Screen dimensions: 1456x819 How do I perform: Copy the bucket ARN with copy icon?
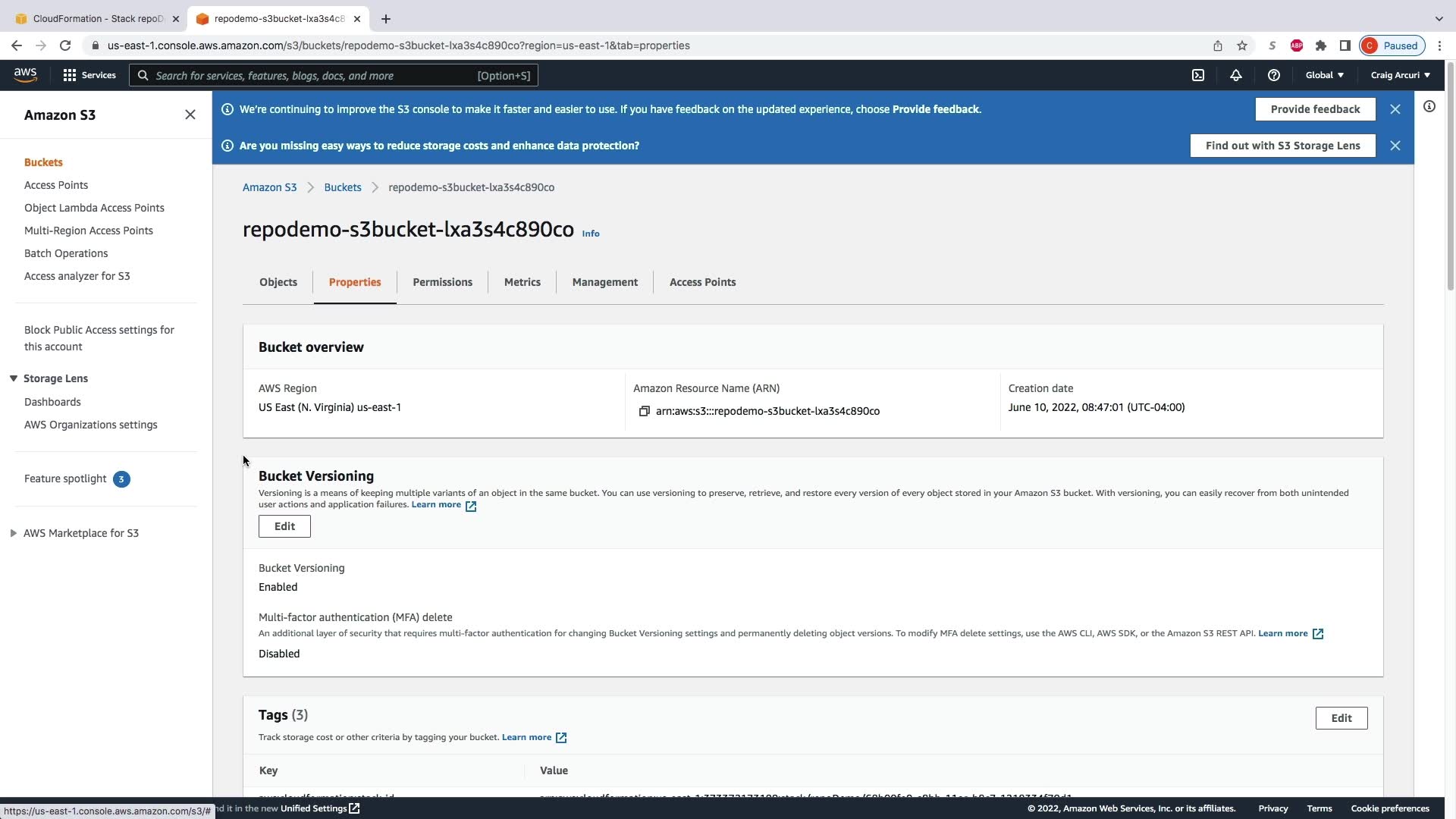click(x=644, y=411)
